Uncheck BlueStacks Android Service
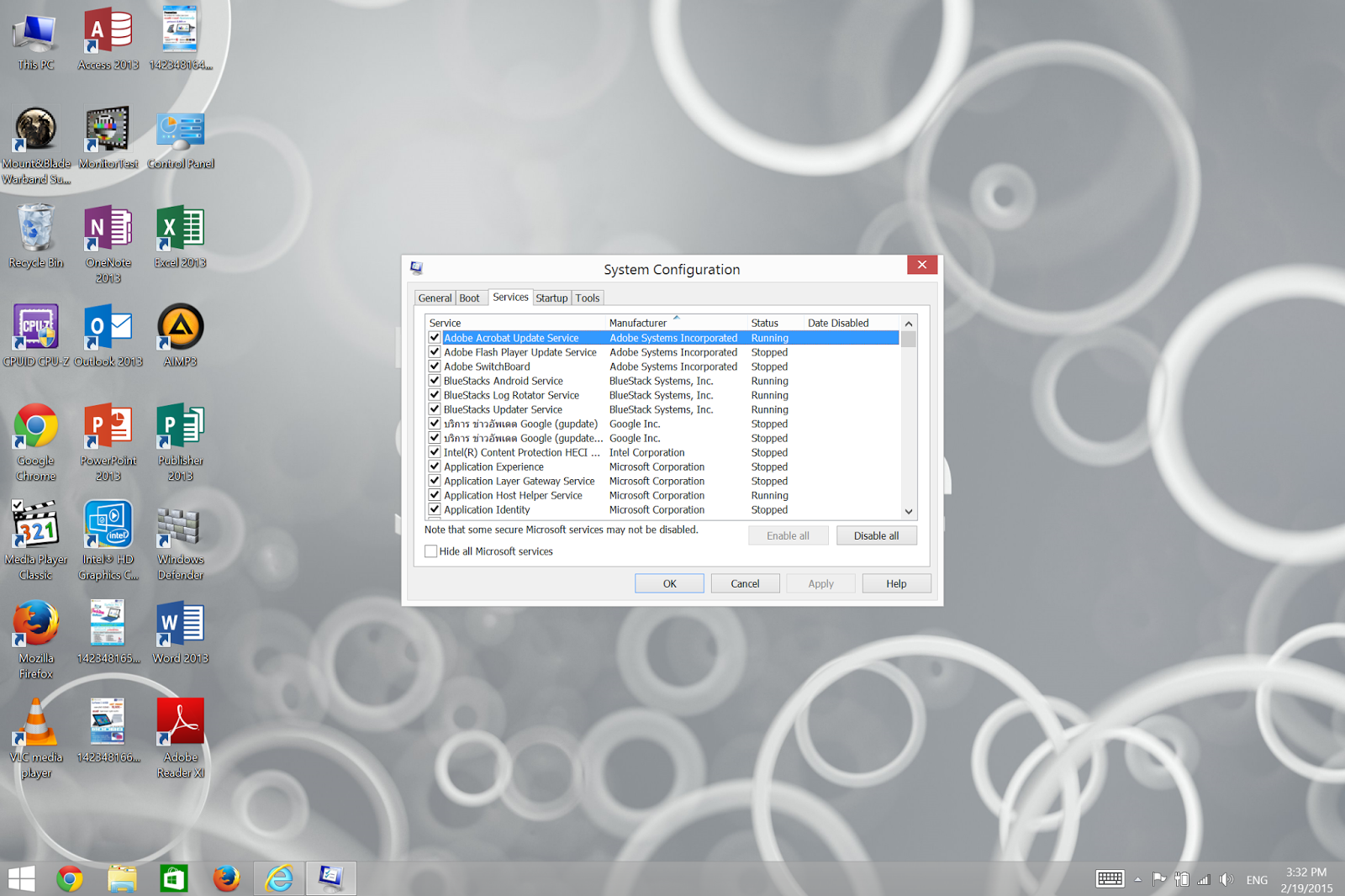 coord(435,381)
